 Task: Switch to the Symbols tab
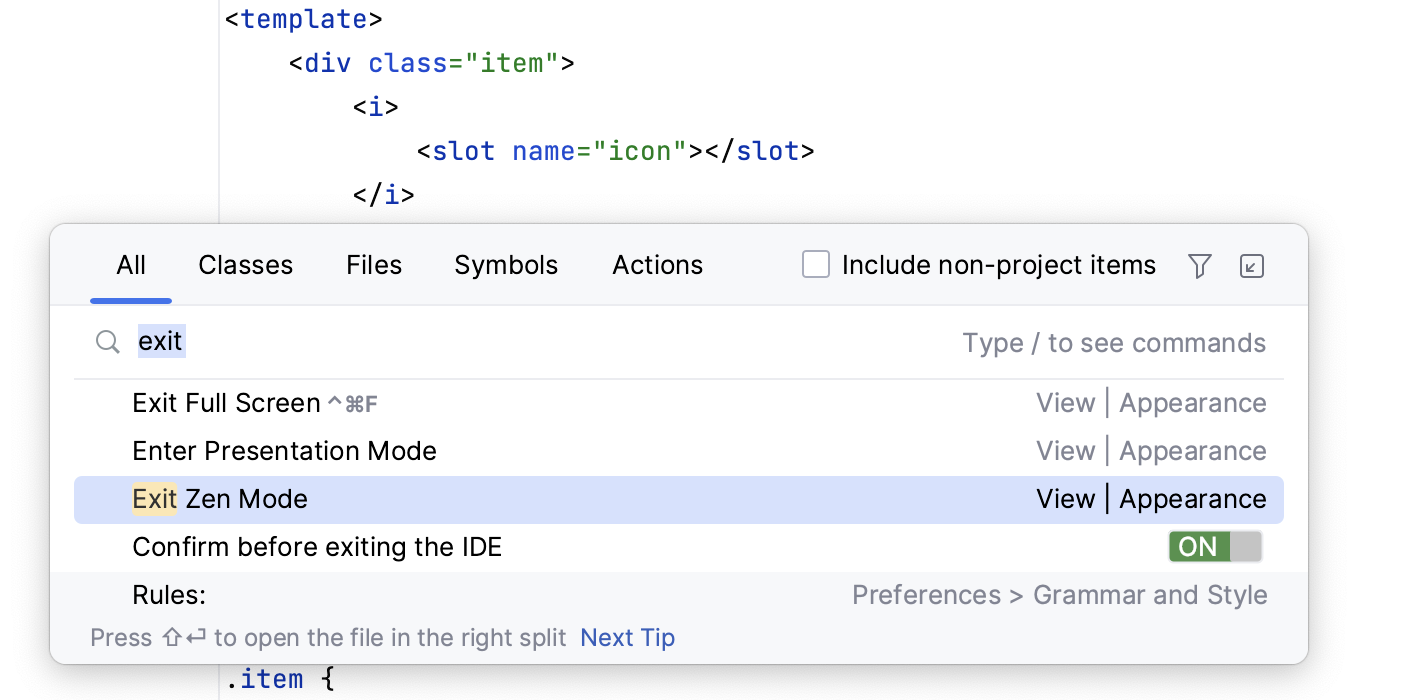point(506,265)
